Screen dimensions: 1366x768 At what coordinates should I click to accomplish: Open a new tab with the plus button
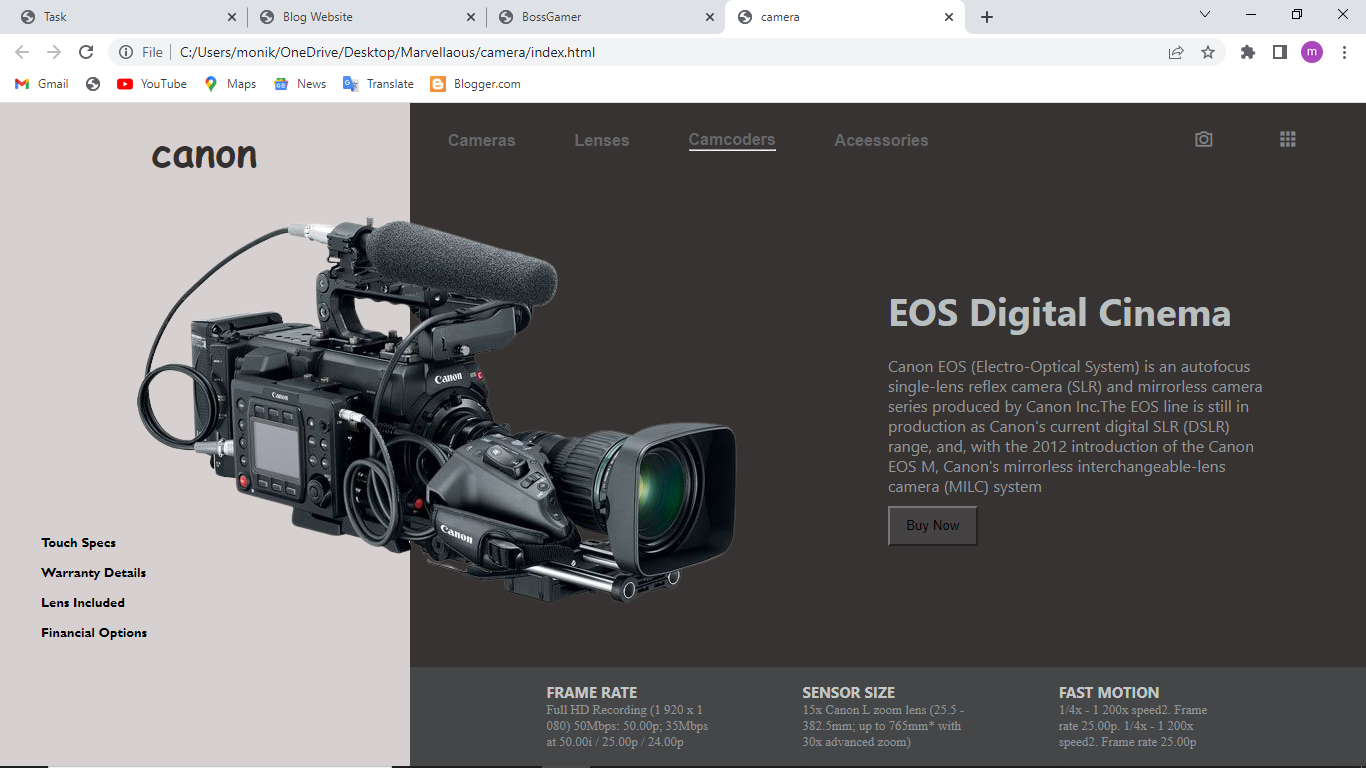pyautogui.click(x=987, y=17)
